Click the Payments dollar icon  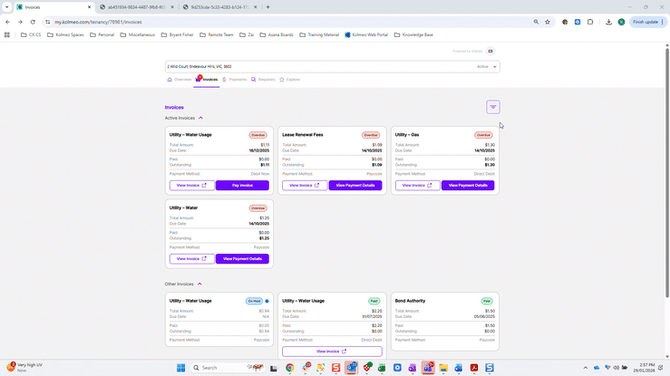(224, 79)
